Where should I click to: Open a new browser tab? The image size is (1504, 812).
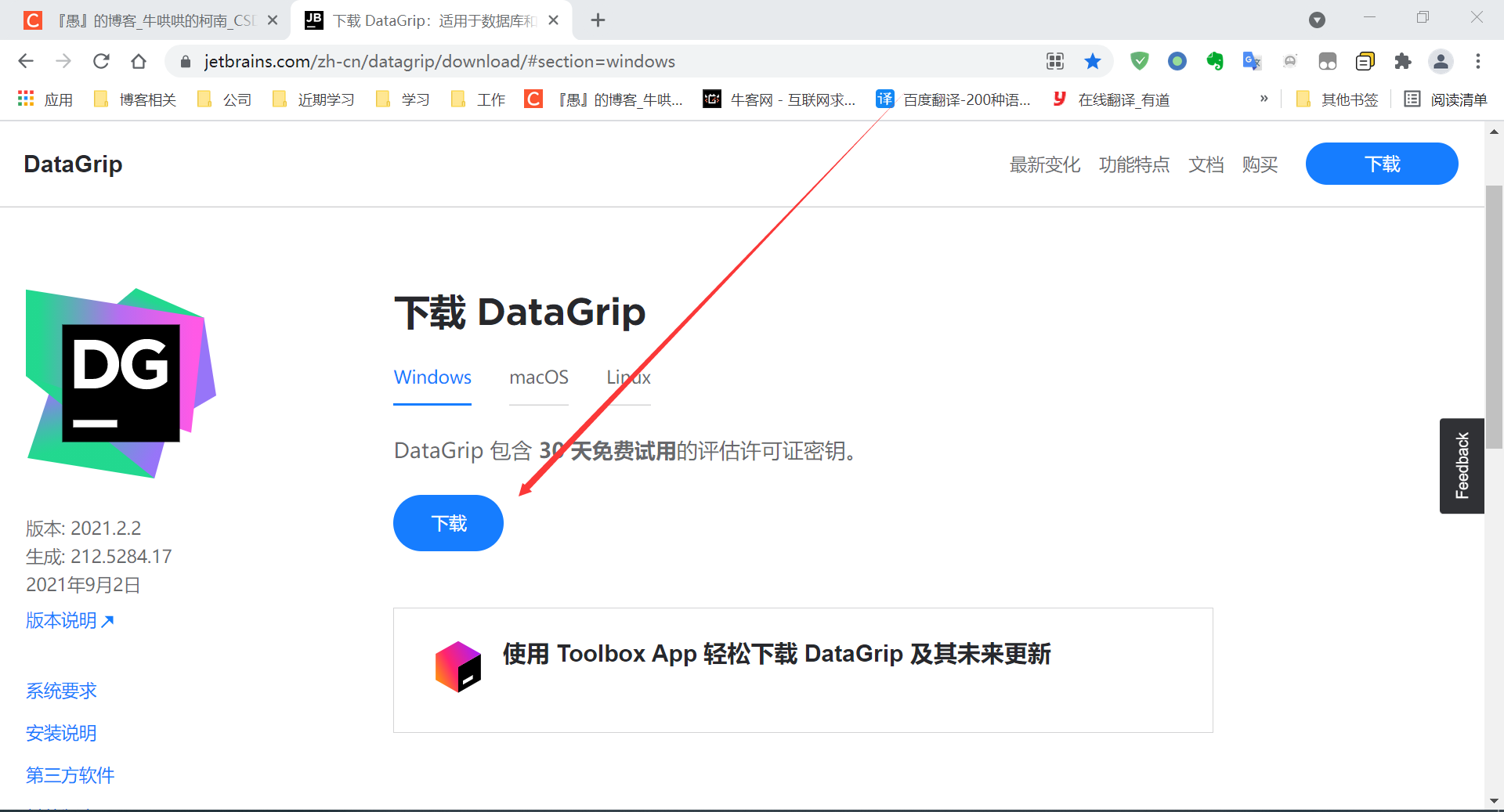pos(598,20)
